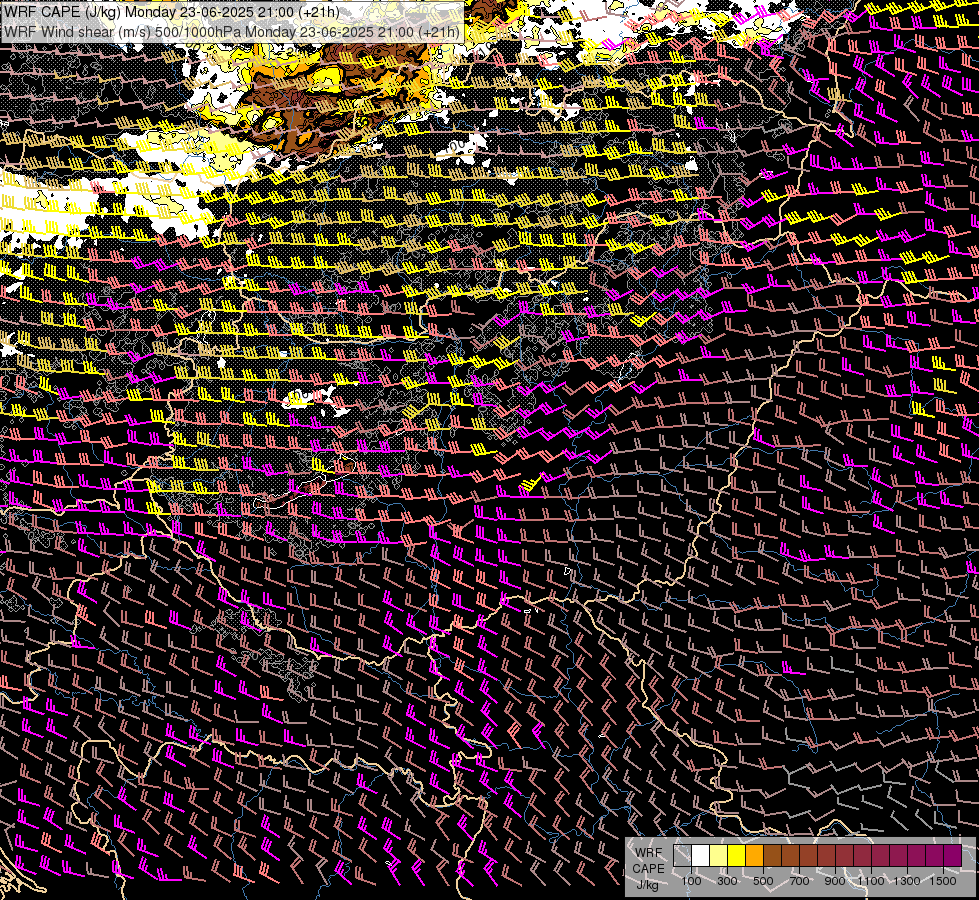The image size is (979, 900).
Task: Choose the orange 400–500 legend swatch
Action: pos(754,855)
